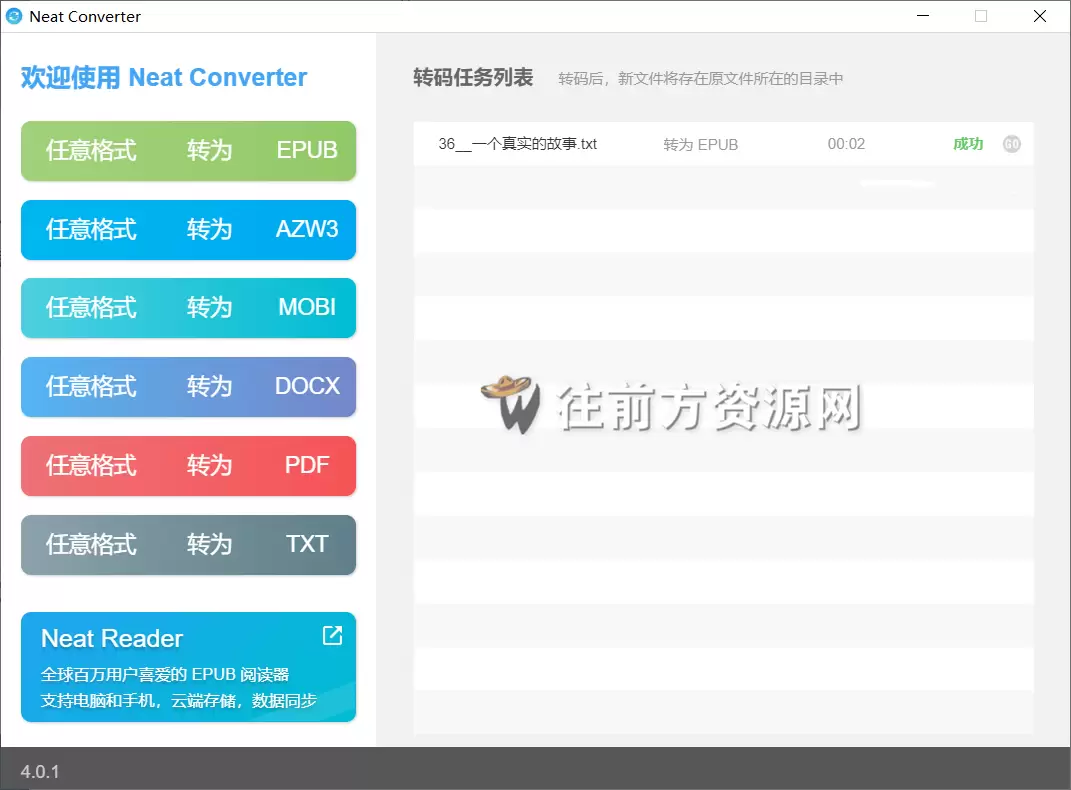Click the version number 4.0.1

point(40,772)
